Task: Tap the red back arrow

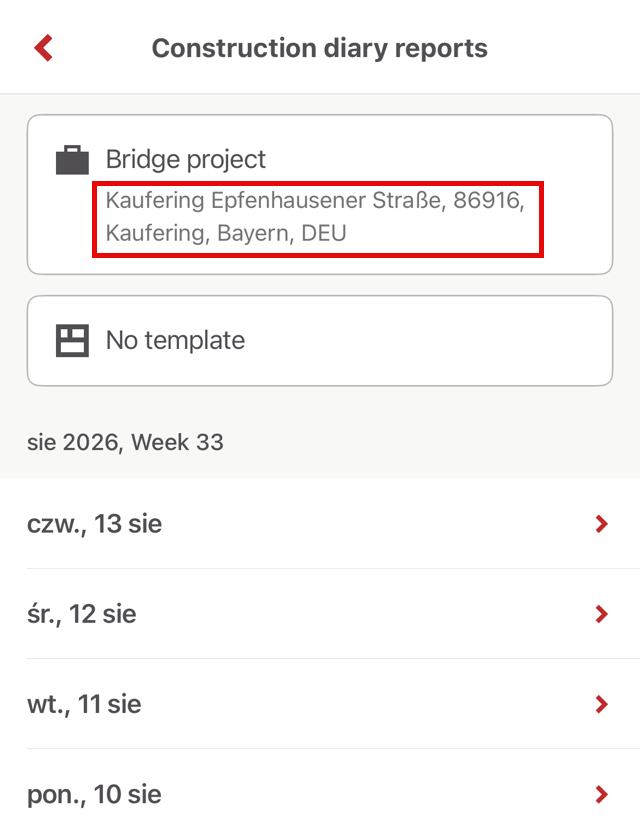Action: [x=44, y=48]
